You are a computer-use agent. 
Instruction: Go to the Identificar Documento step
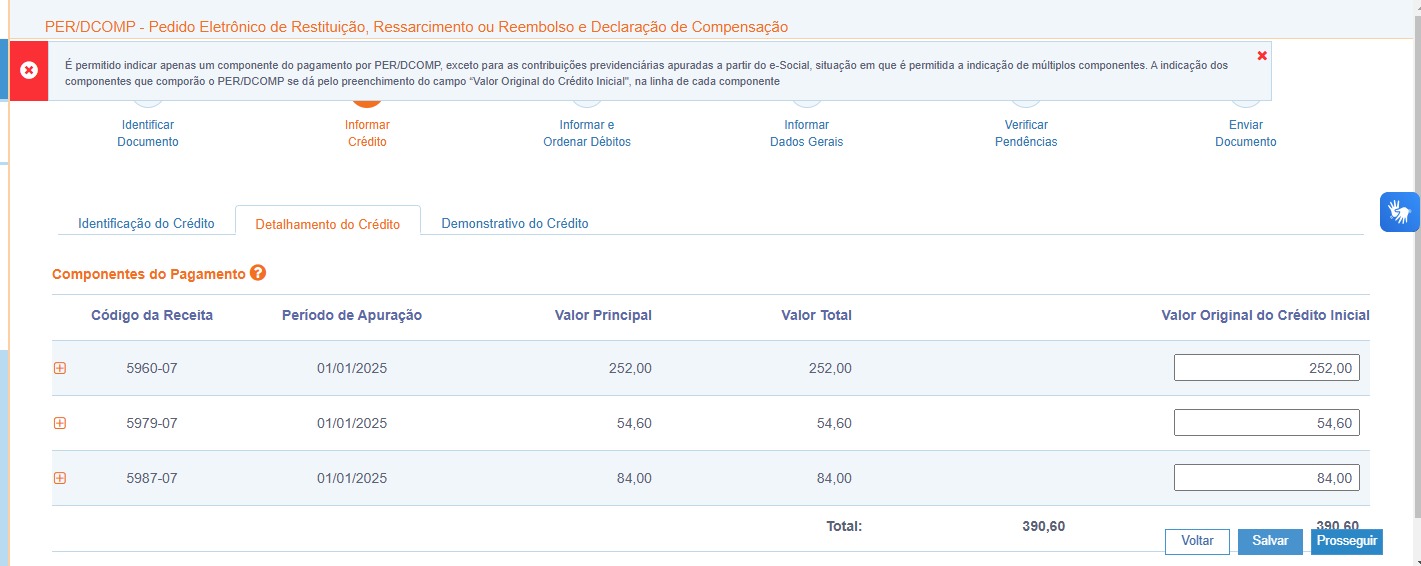pos(148,133)
